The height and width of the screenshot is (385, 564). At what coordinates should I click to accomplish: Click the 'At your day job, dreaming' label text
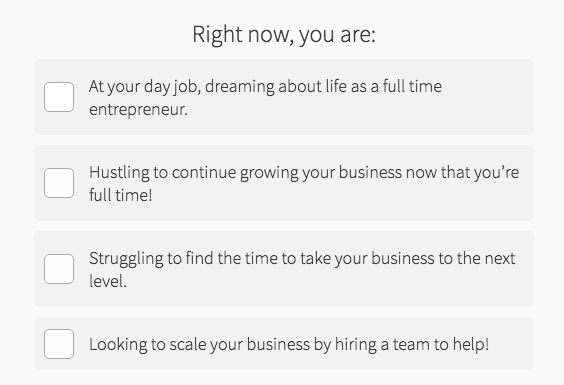265,98
